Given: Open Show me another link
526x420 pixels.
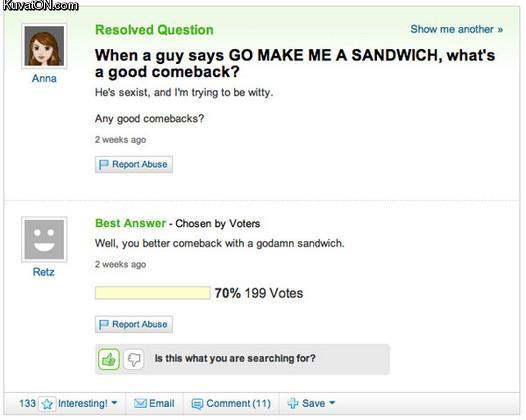Looking at the screenshot, I should coord(457,29).
